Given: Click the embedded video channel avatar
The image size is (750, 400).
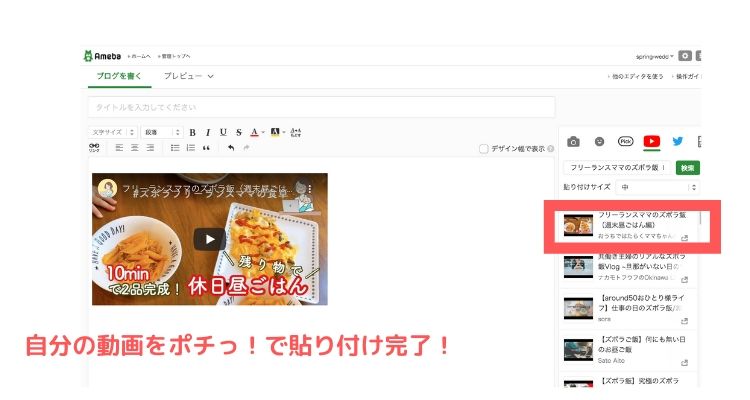Looking at the screenshot, I should 108,188.
